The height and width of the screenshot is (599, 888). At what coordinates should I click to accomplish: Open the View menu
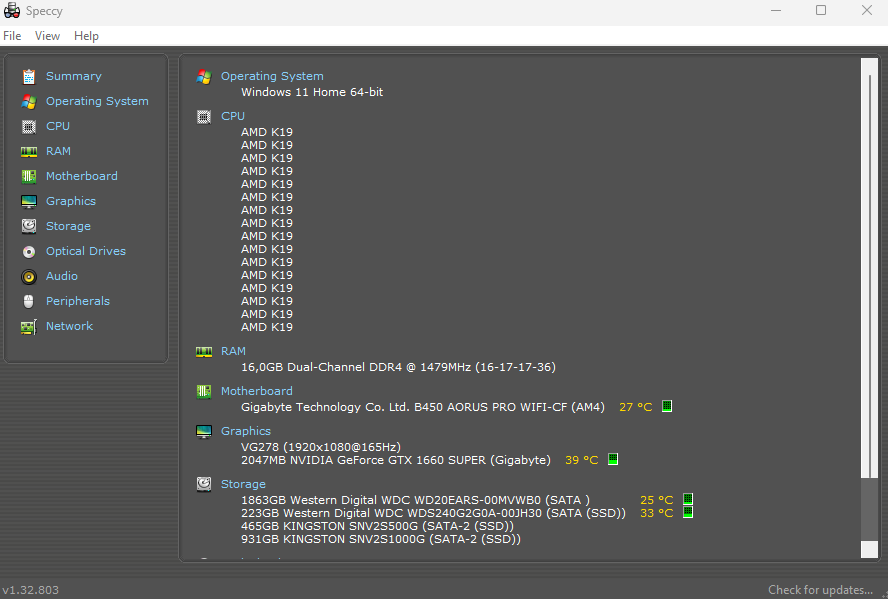click(47, 36)
